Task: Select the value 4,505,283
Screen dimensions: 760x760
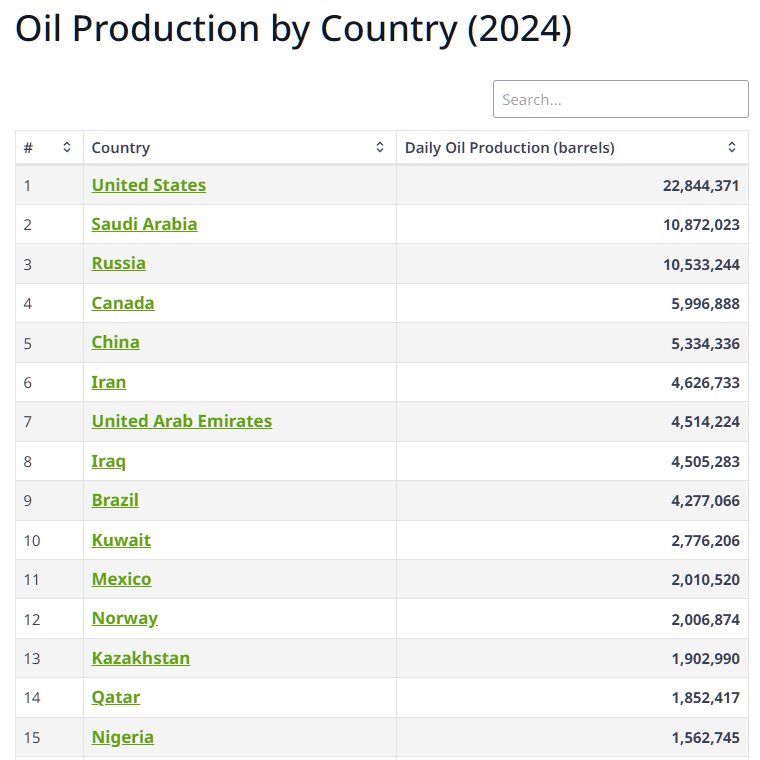Action: point(705,462)
